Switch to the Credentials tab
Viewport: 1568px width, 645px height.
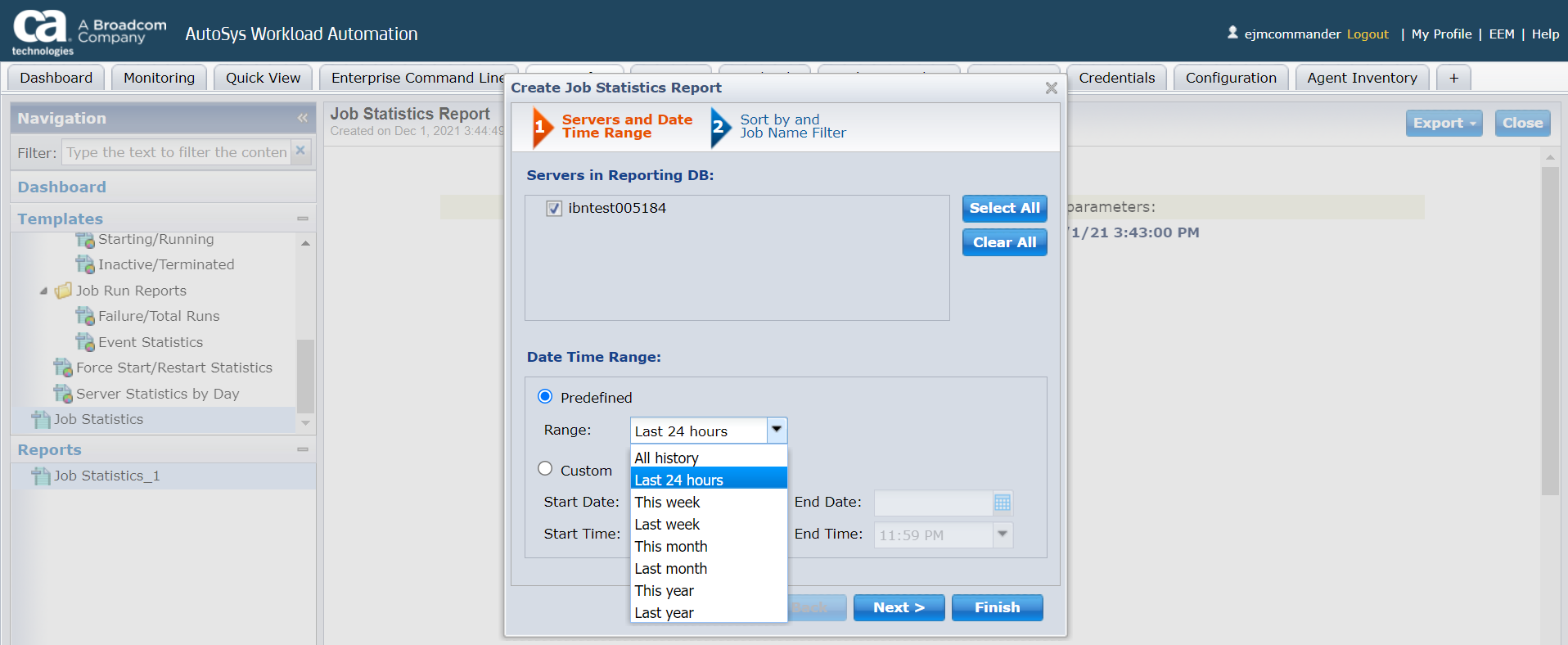[x=1116, y=78]
